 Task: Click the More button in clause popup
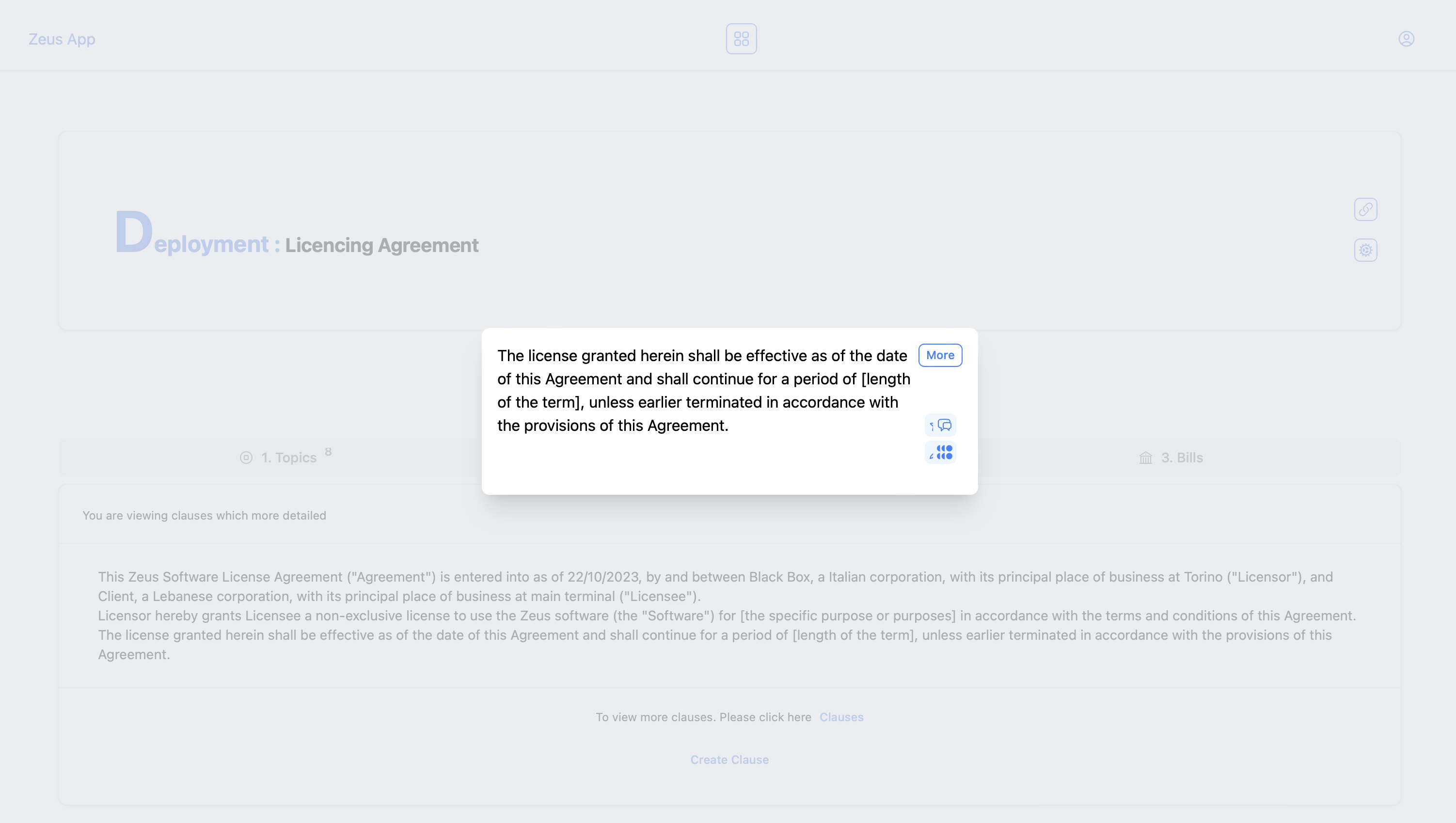940,355
